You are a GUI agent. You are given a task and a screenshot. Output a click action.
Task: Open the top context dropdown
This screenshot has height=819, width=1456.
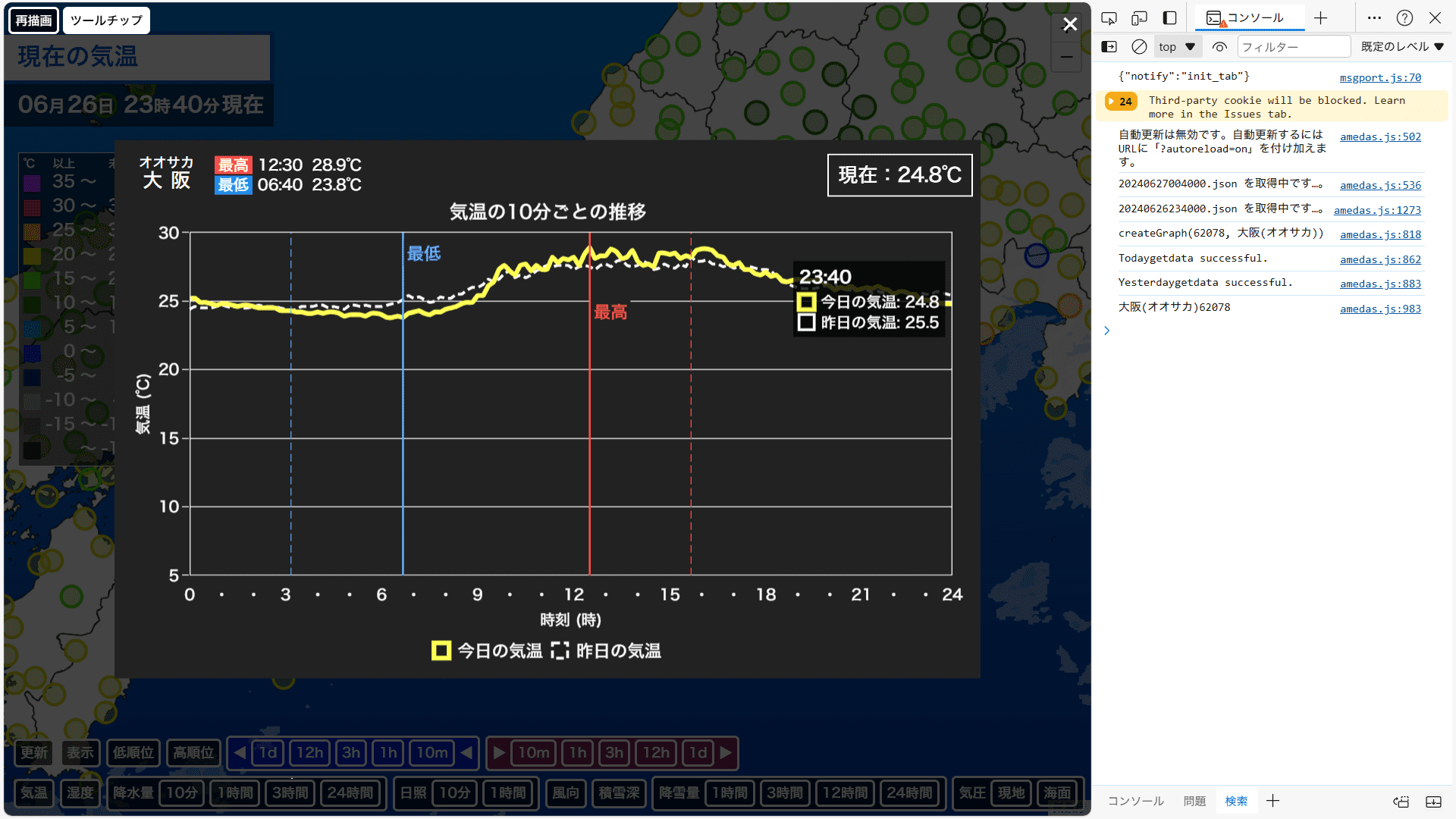coord(1177,47)
